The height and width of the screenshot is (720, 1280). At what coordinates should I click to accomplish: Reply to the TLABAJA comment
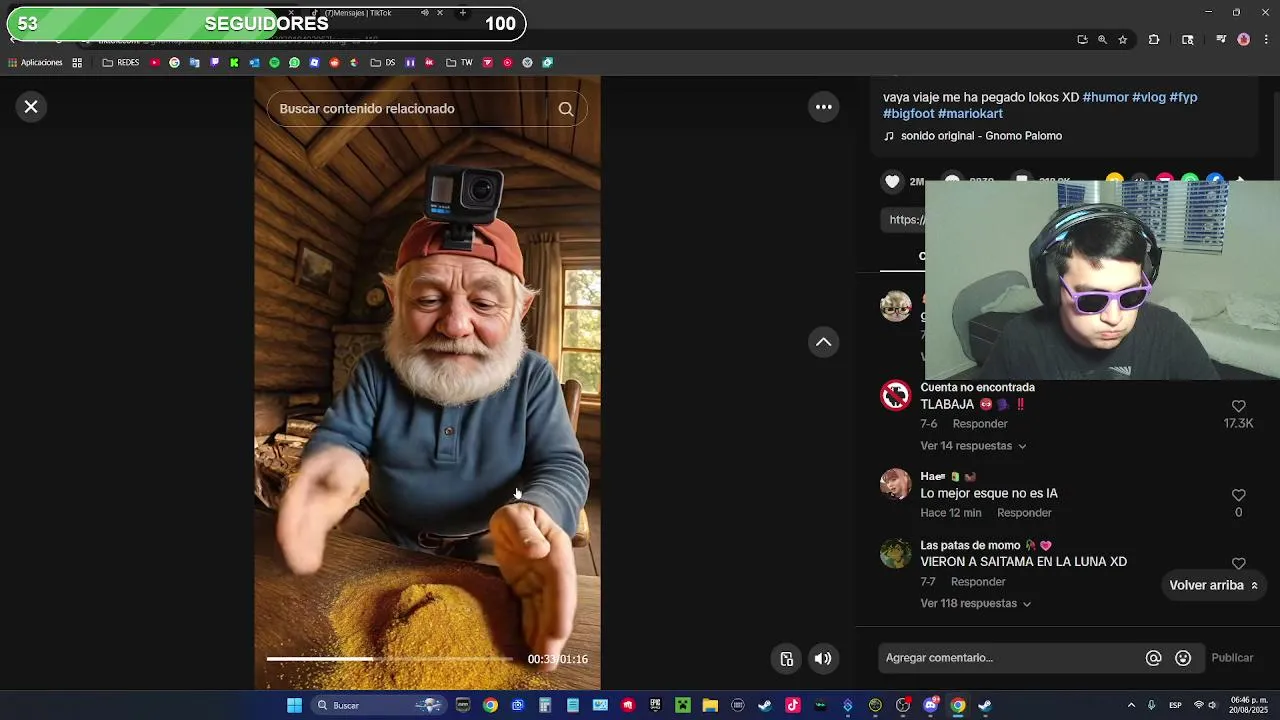(980, 424)
